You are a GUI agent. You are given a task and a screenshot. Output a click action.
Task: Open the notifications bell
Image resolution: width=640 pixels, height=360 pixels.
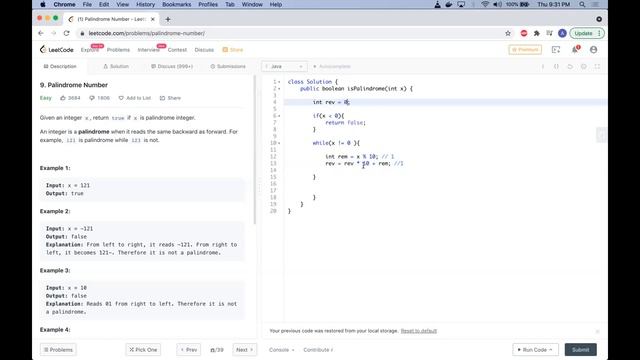coord(575,50)
